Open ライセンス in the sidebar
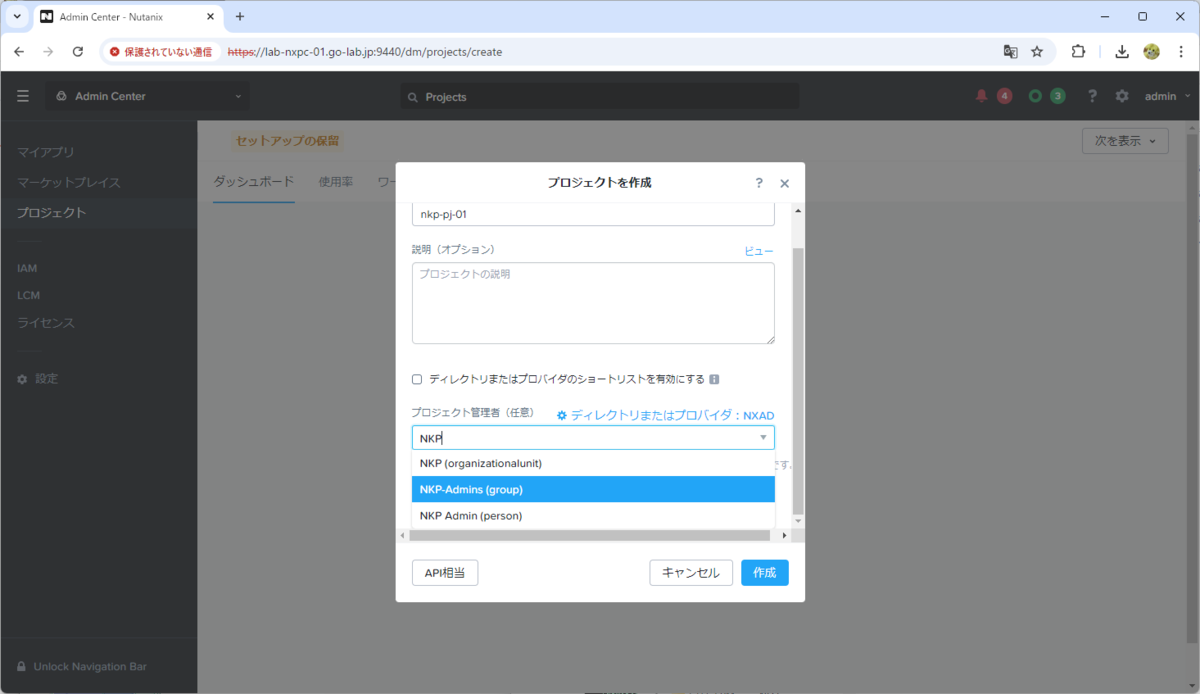The width and height of the screenshot is (1200, 694). tap(46, 323)
